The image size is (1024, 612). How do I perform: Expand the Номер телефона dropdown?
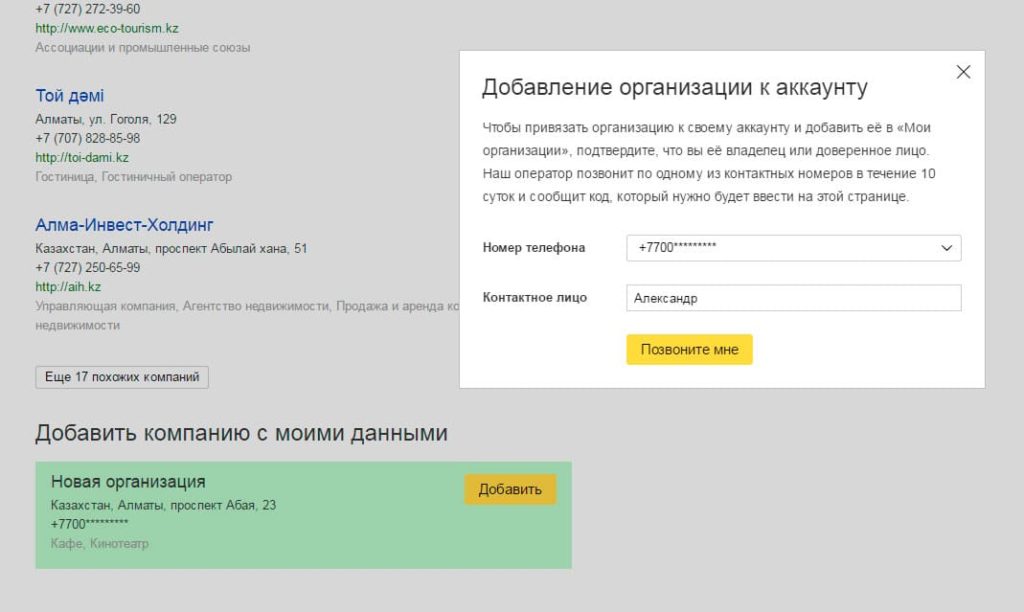coord(946,248)
